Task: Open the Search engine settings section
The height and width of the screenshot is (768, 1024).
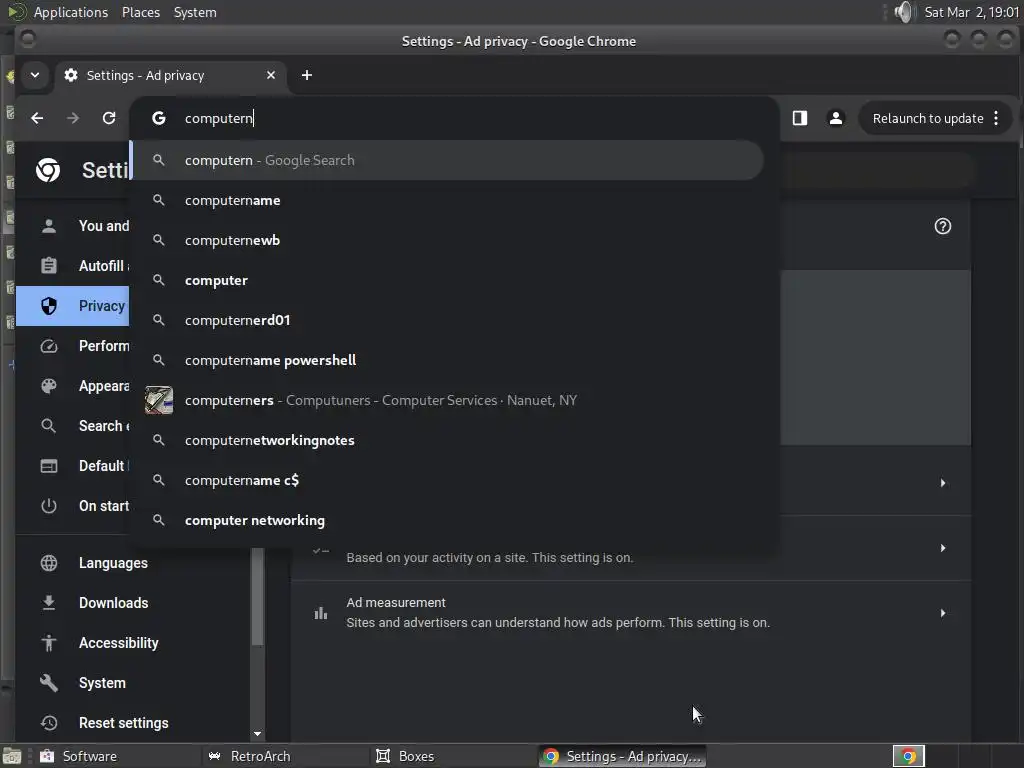Action: coord(73,426)
